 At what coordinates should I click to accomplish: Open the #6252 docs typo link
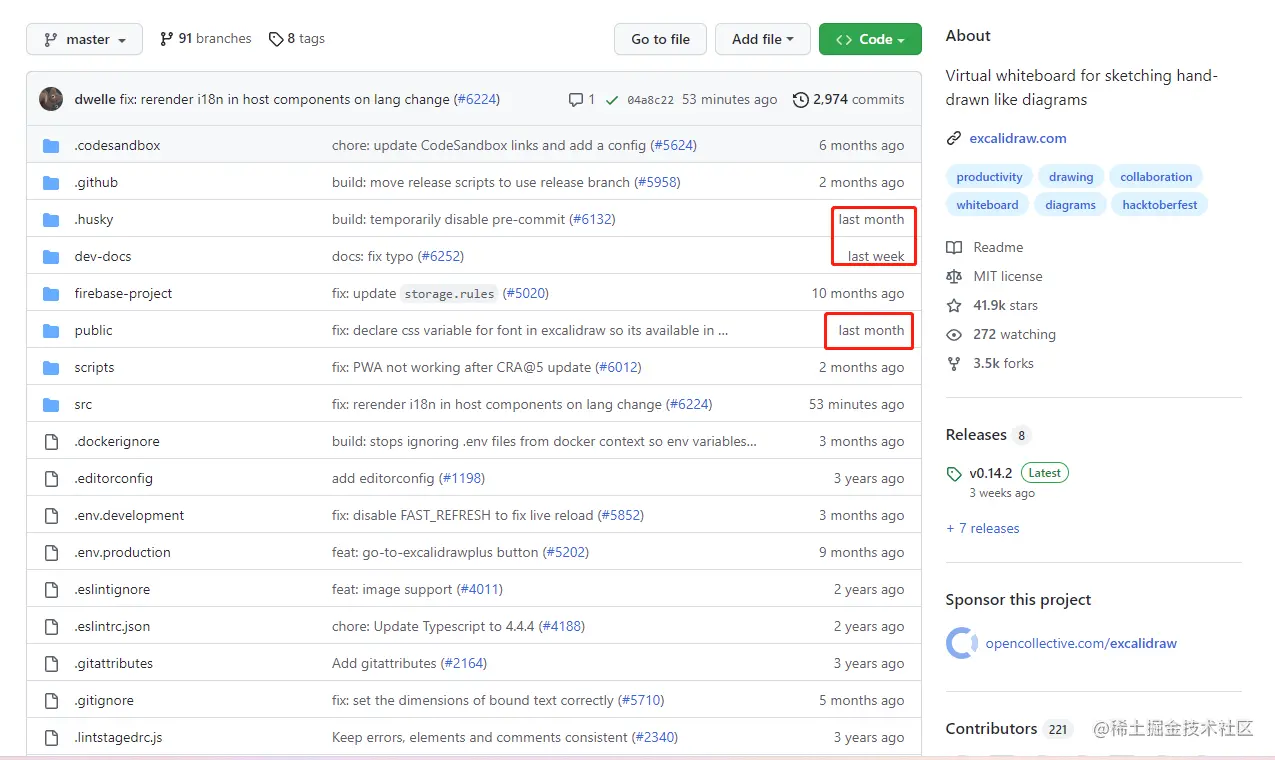(x=441, y=256)
